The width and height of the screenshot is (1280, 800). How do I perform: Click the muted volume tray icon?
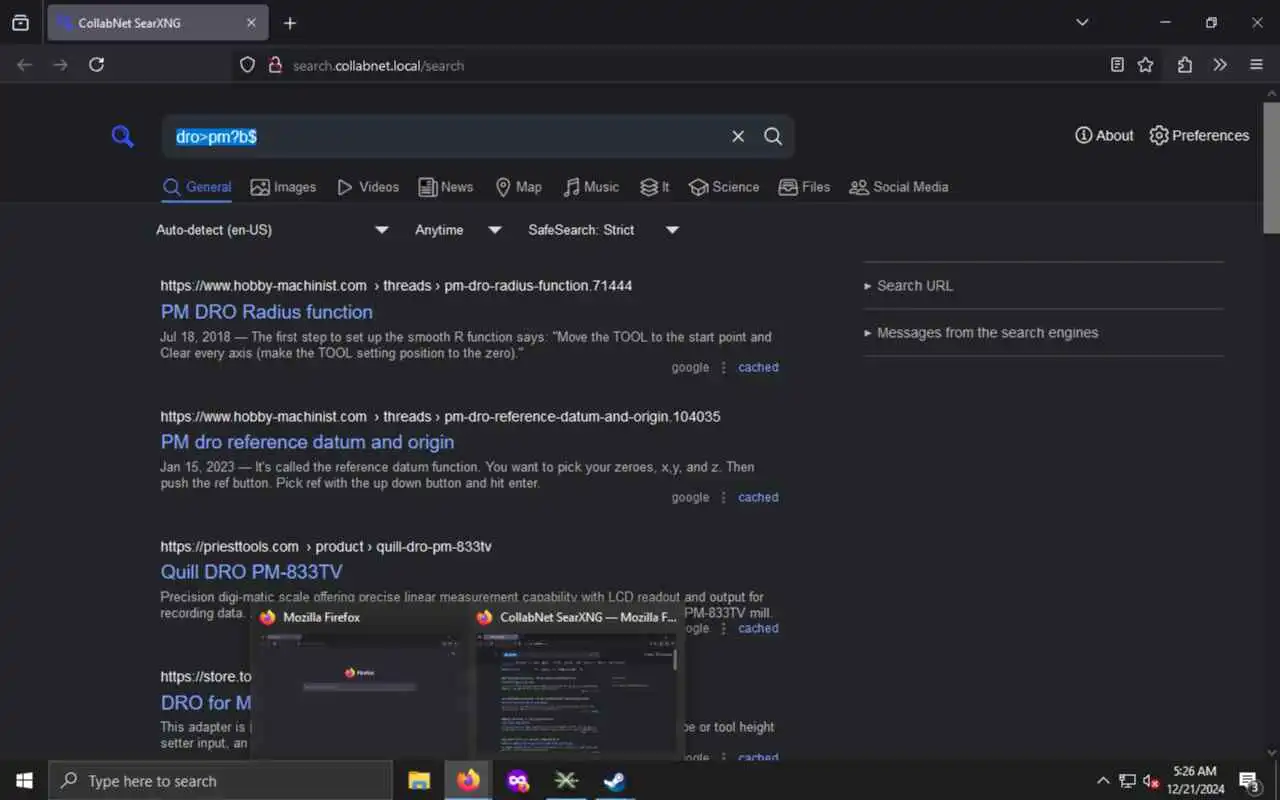coord(1151,781)
